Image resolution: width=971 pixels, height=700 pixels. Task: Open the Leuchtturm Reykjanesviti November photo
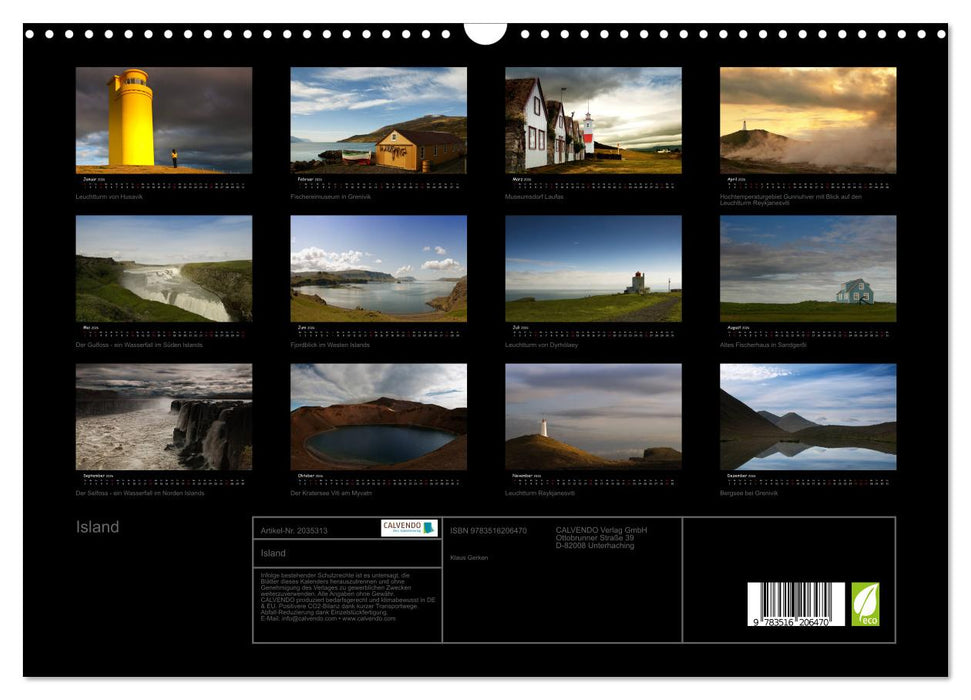pos(593,416)
